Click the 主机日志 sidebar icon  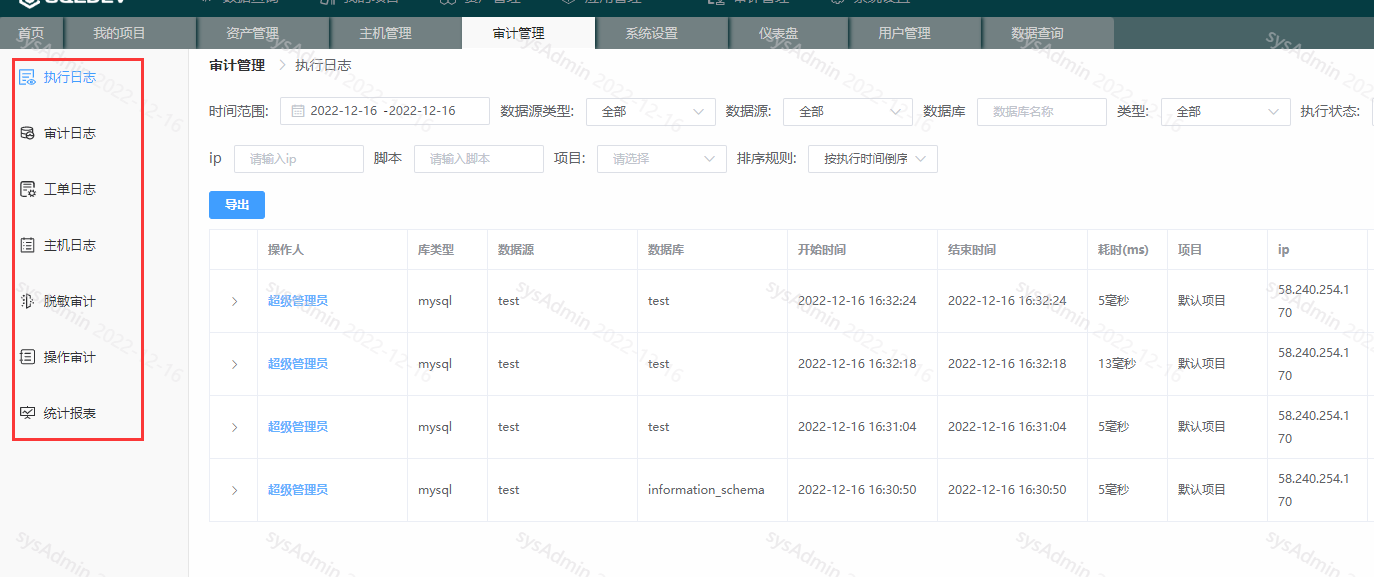(27, 245)
